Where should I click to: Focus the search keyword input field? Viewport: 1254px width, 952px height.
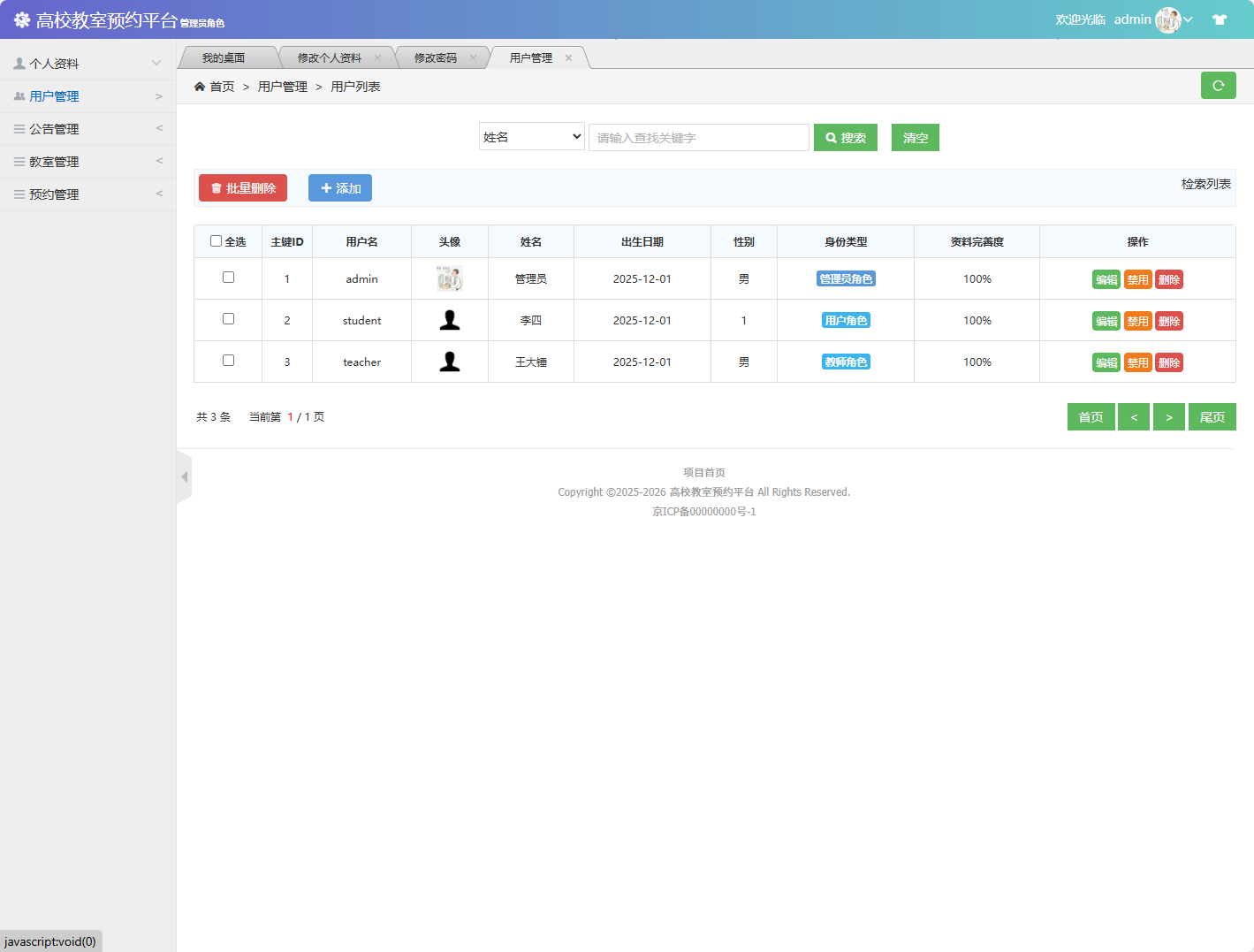tap(698, 138)
